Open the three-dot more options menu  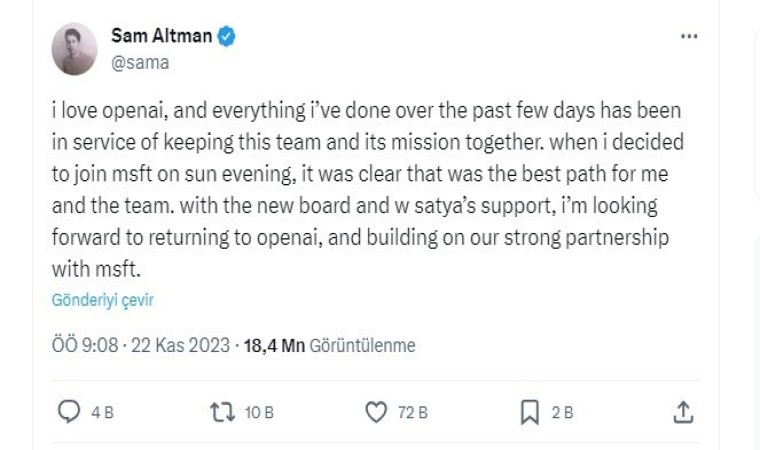(x=689, y=36)
